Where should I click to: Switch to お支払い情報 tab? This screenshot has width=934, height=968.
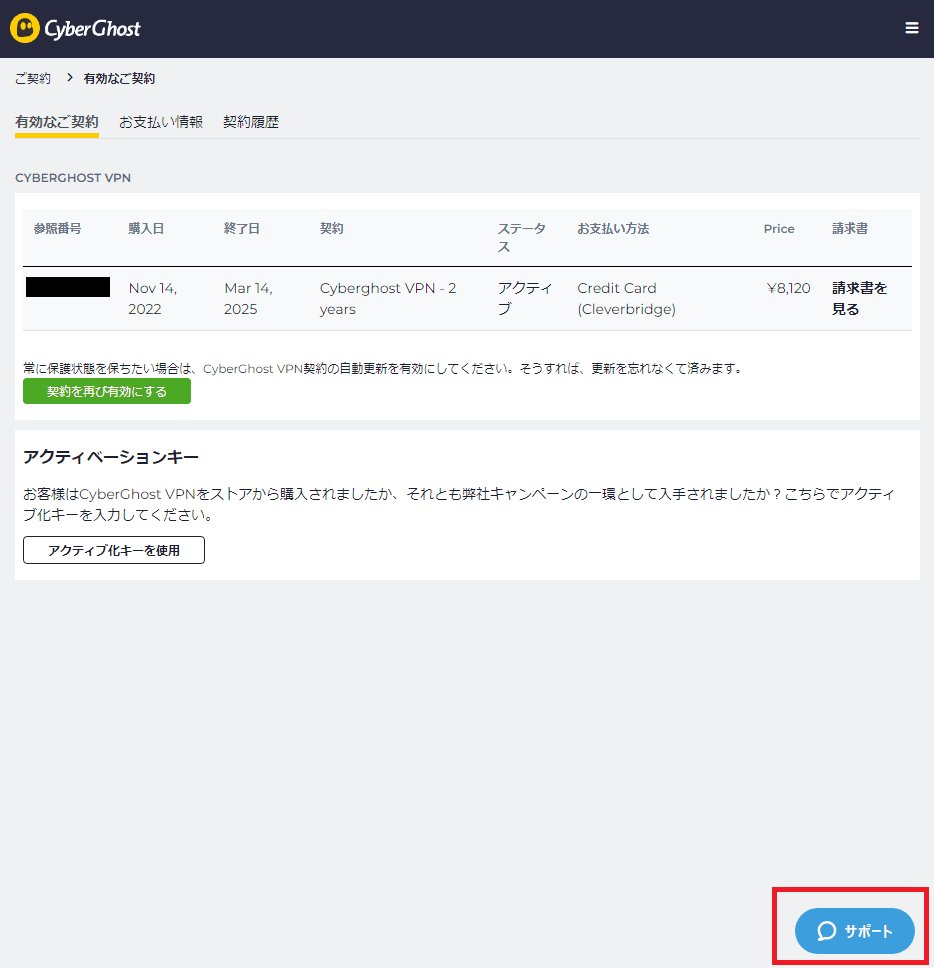tap(161, 122)
